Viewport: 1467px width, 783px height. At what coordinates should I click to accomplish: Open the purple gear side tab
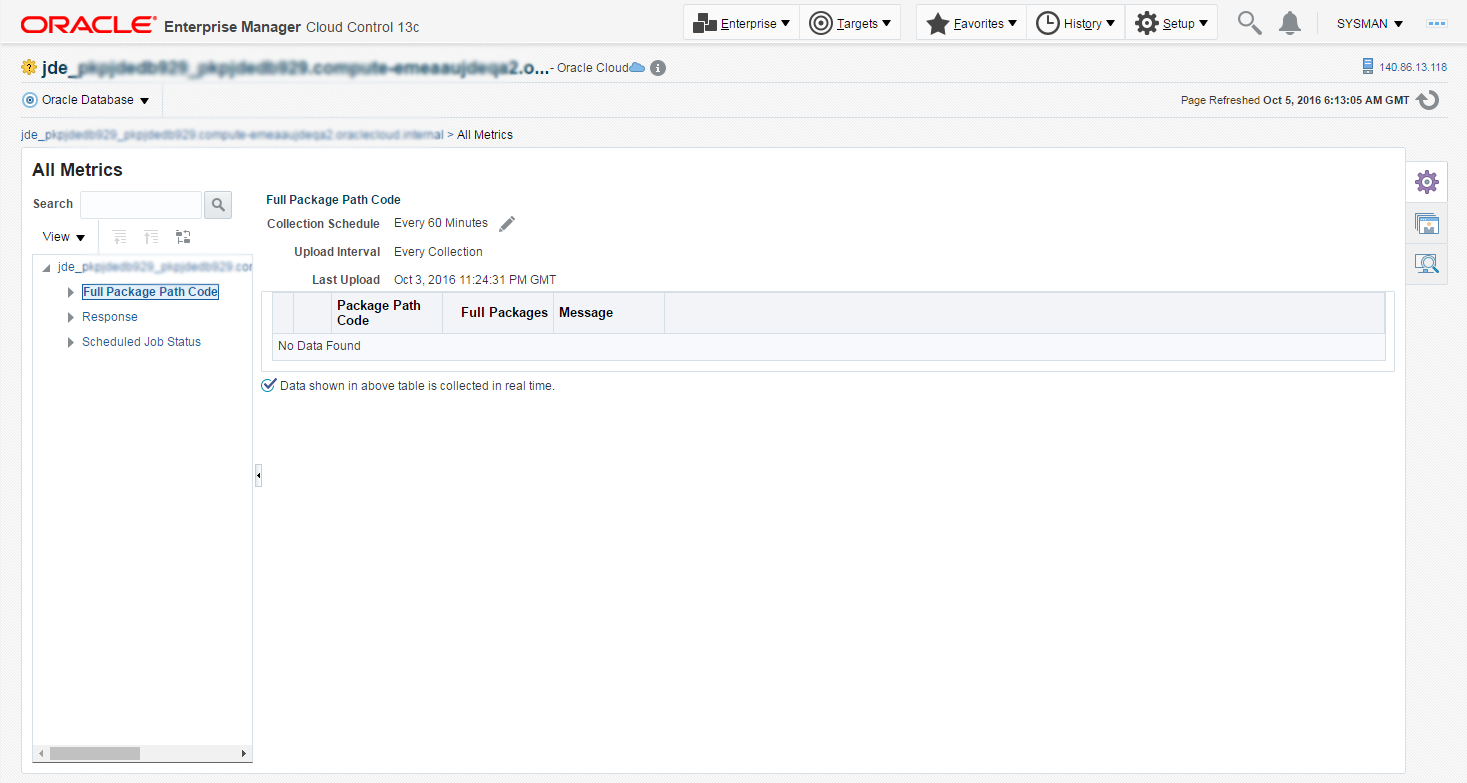coord(1426,182)
